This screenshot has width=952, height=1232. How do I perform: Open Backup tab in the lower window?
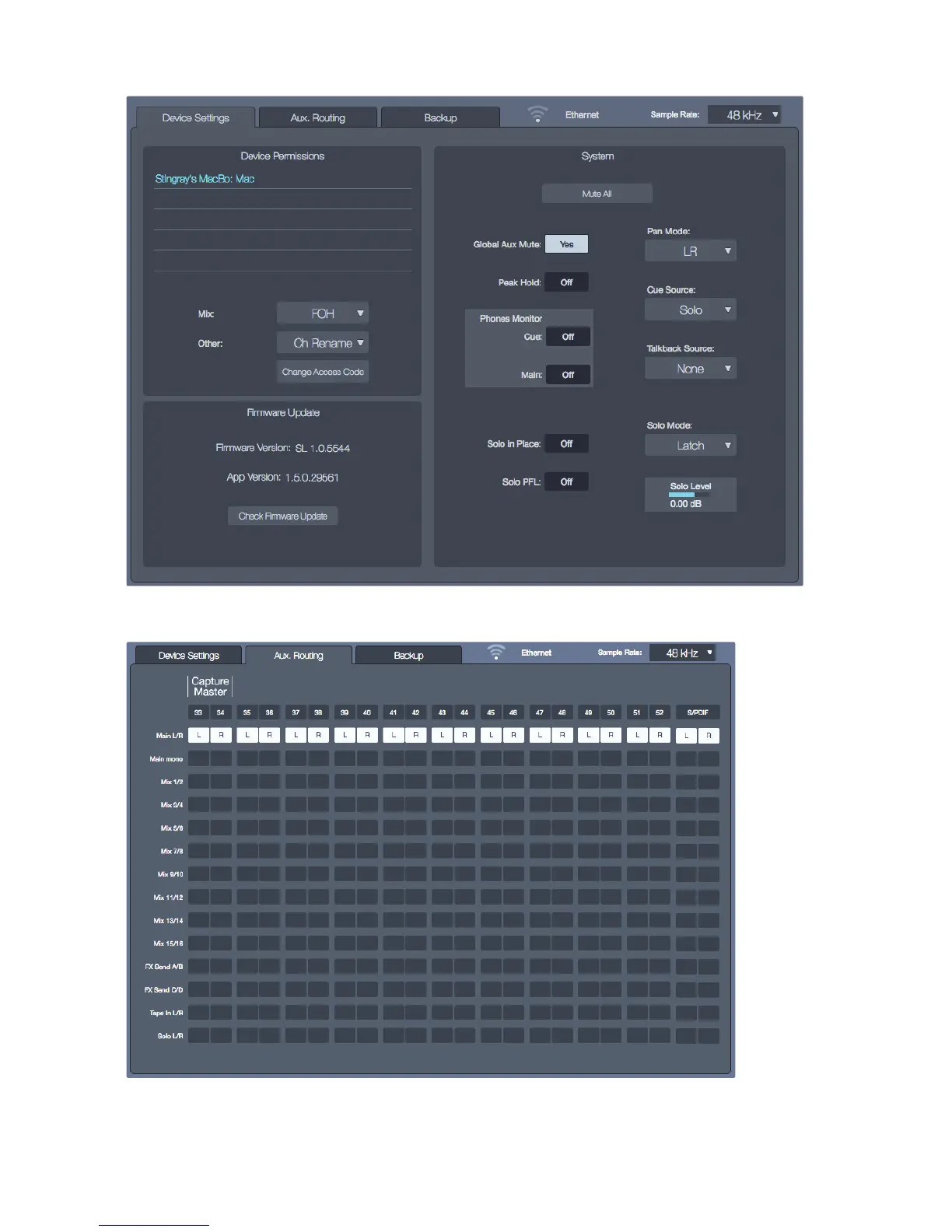coord(408,655)
